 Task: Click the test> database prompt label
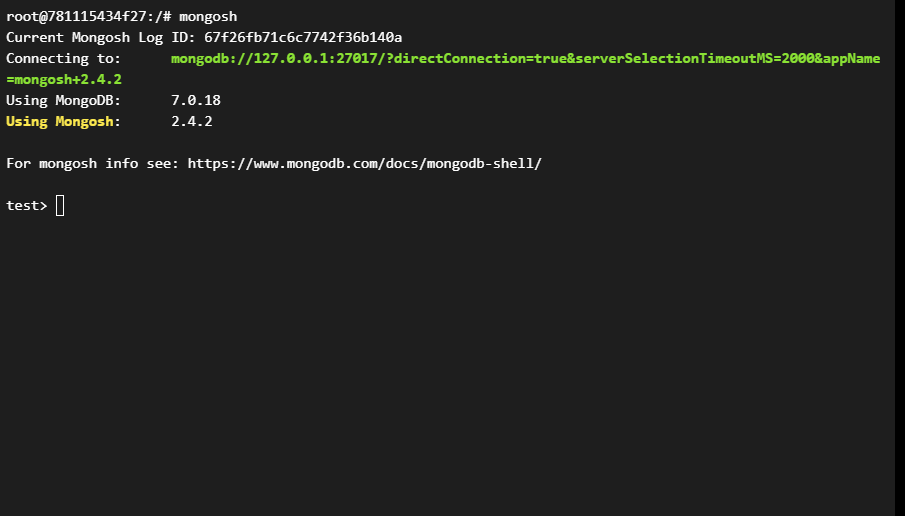tap(26, 206)
